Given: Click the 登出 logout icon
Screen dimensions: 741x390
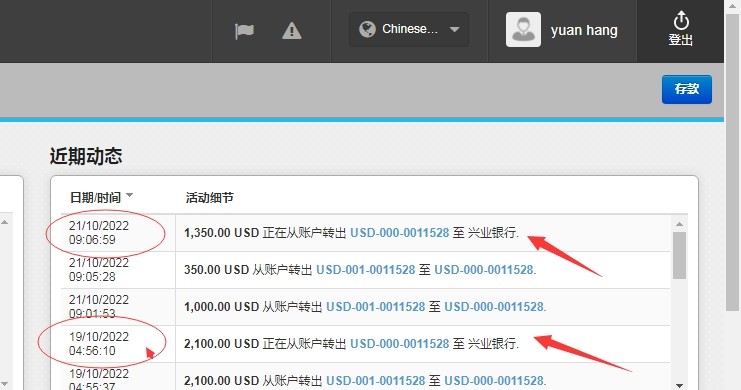Looking at the screenshot, I should [681, 28].
